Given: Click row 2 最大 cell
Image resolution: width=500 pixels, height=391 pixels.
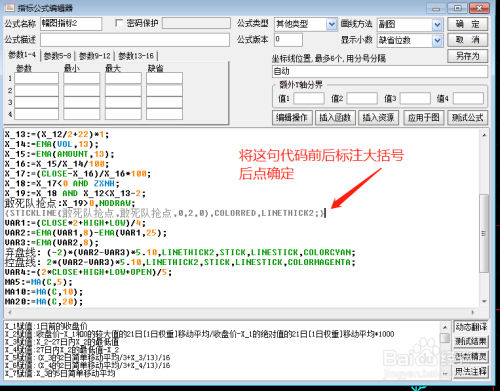Looking at the screenshot, I should click(123, 90).
